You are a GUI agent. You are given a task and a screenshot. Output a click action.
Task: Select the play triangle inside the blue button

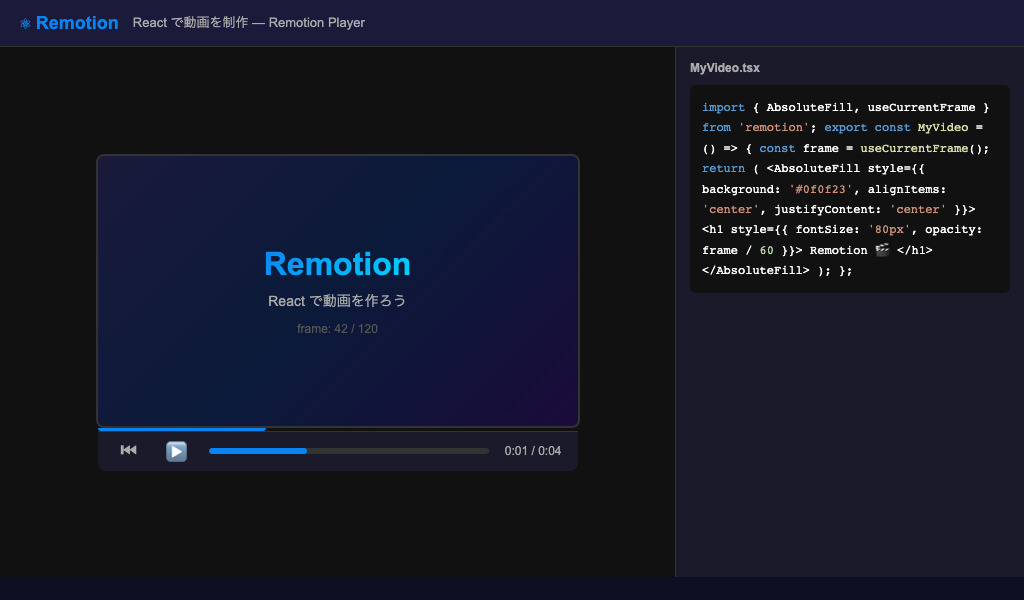[x=177, y=451]
